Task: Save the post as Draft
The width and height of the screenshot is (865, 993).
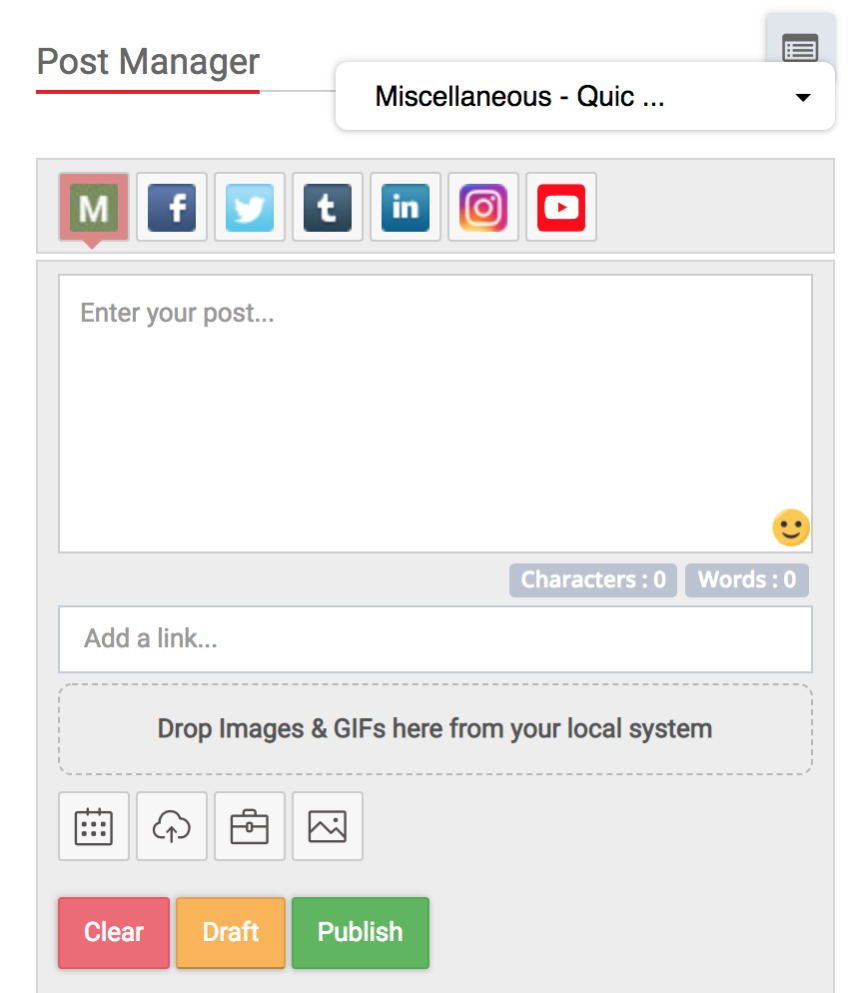Action: 230,932
